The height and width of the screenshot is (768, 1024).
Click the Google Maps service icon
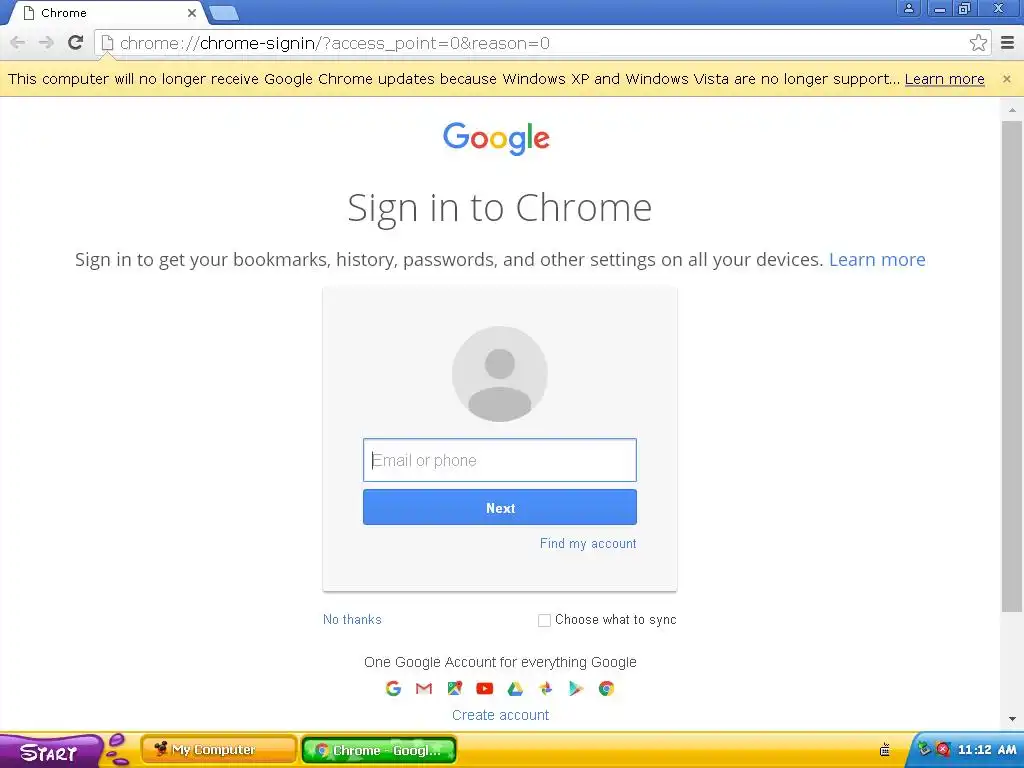click(x=455, y=688)
